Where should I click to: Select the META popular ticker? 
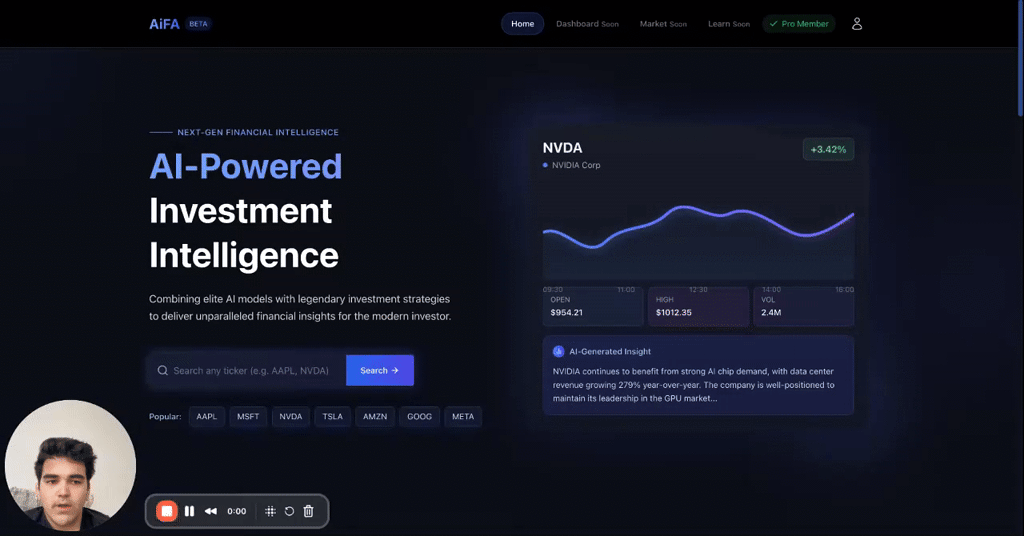click(463, 417)
